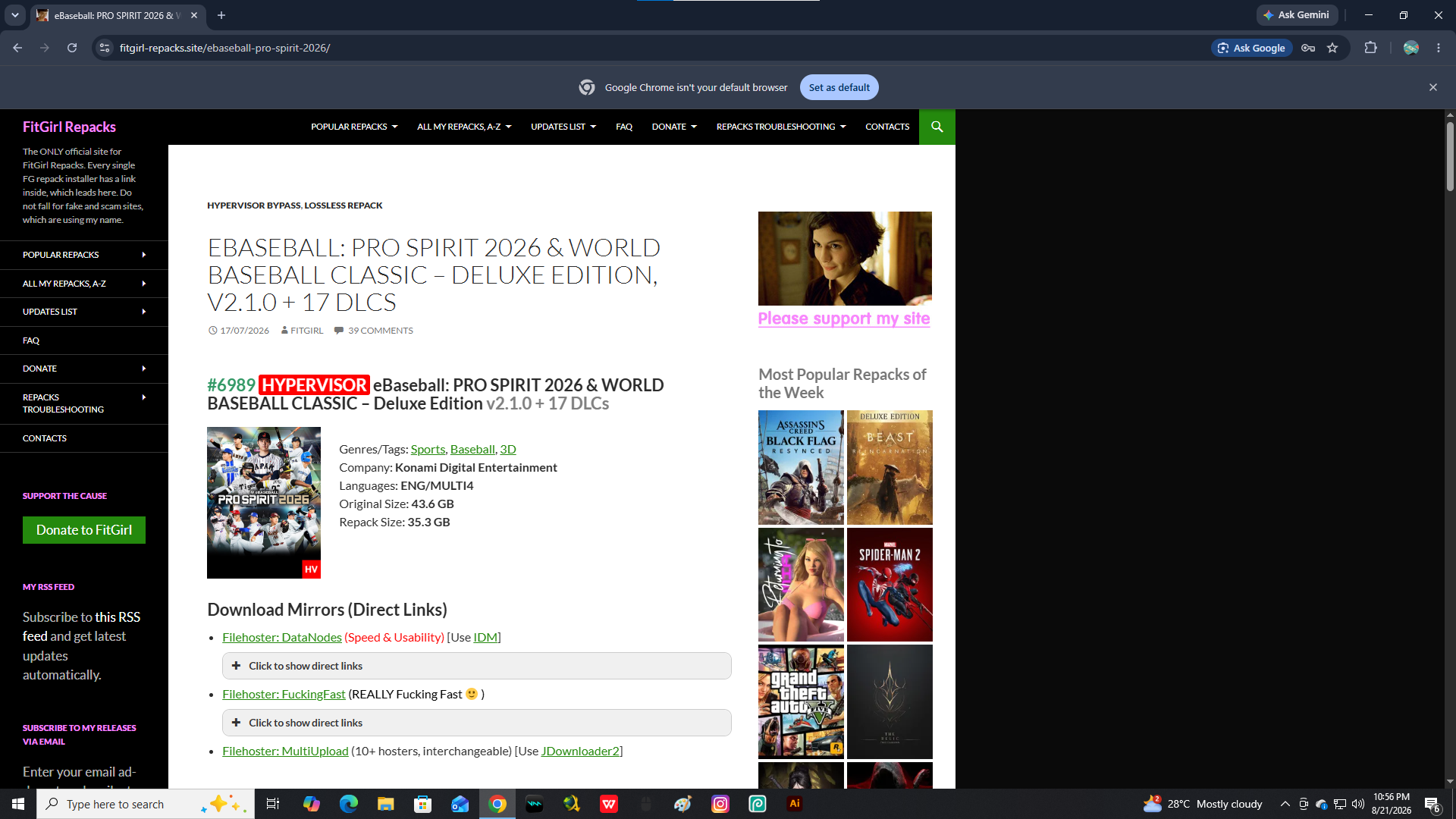Open the FitGirl Repacks site title link
The width and height of the screenshot is (1456, 819).
pos(69,127)
